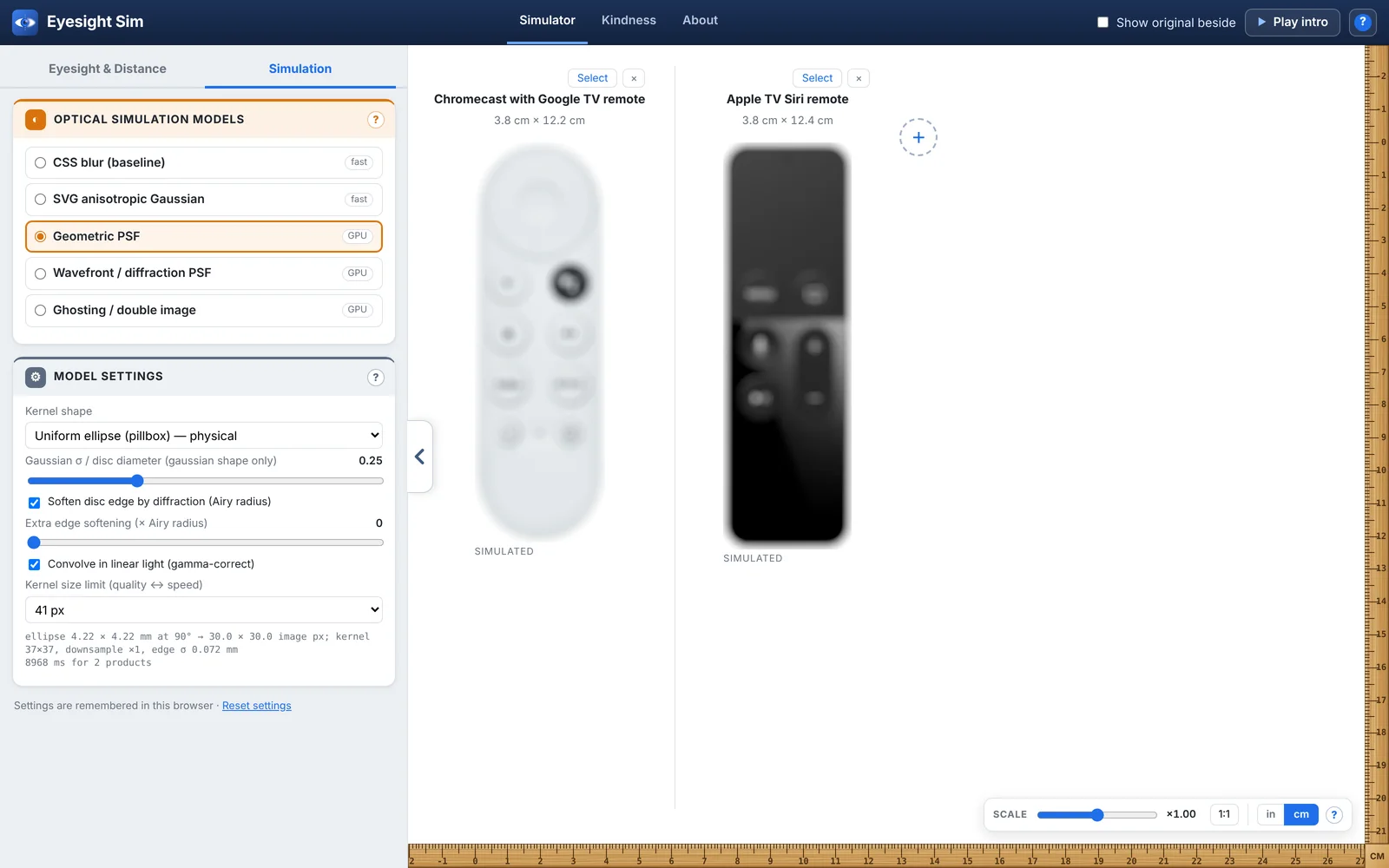Remove the Apple TV Siri remote with ×
The height and width of the screenshot is (868, 1389).
click(x=859, y=78)
